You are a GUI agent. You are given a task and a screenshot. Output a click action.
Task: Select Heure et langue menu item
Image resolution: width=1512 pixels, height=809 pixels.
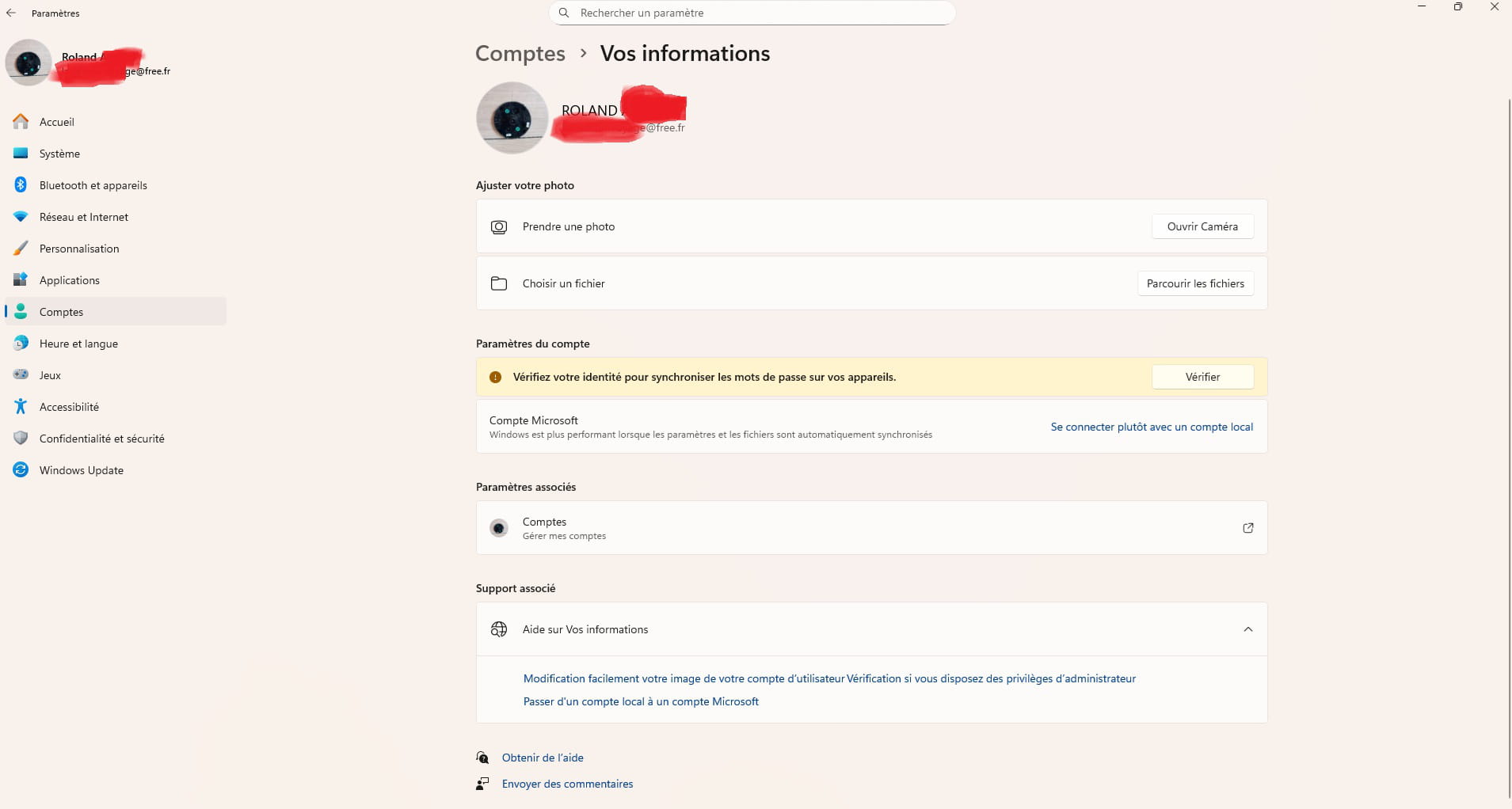point(78,344)
